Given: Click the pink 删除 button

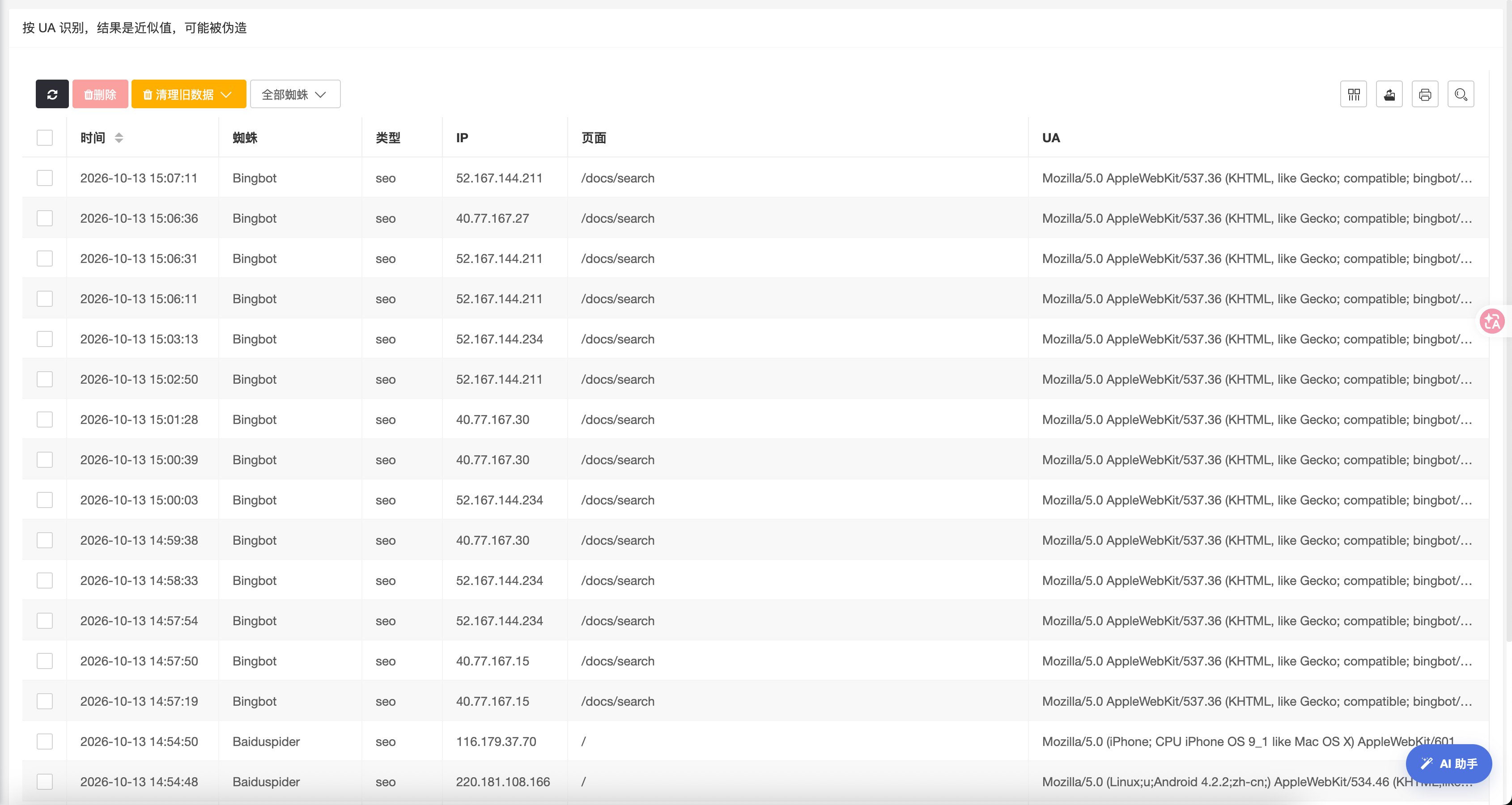Looking at the screenshot, I should pos(100,94).
